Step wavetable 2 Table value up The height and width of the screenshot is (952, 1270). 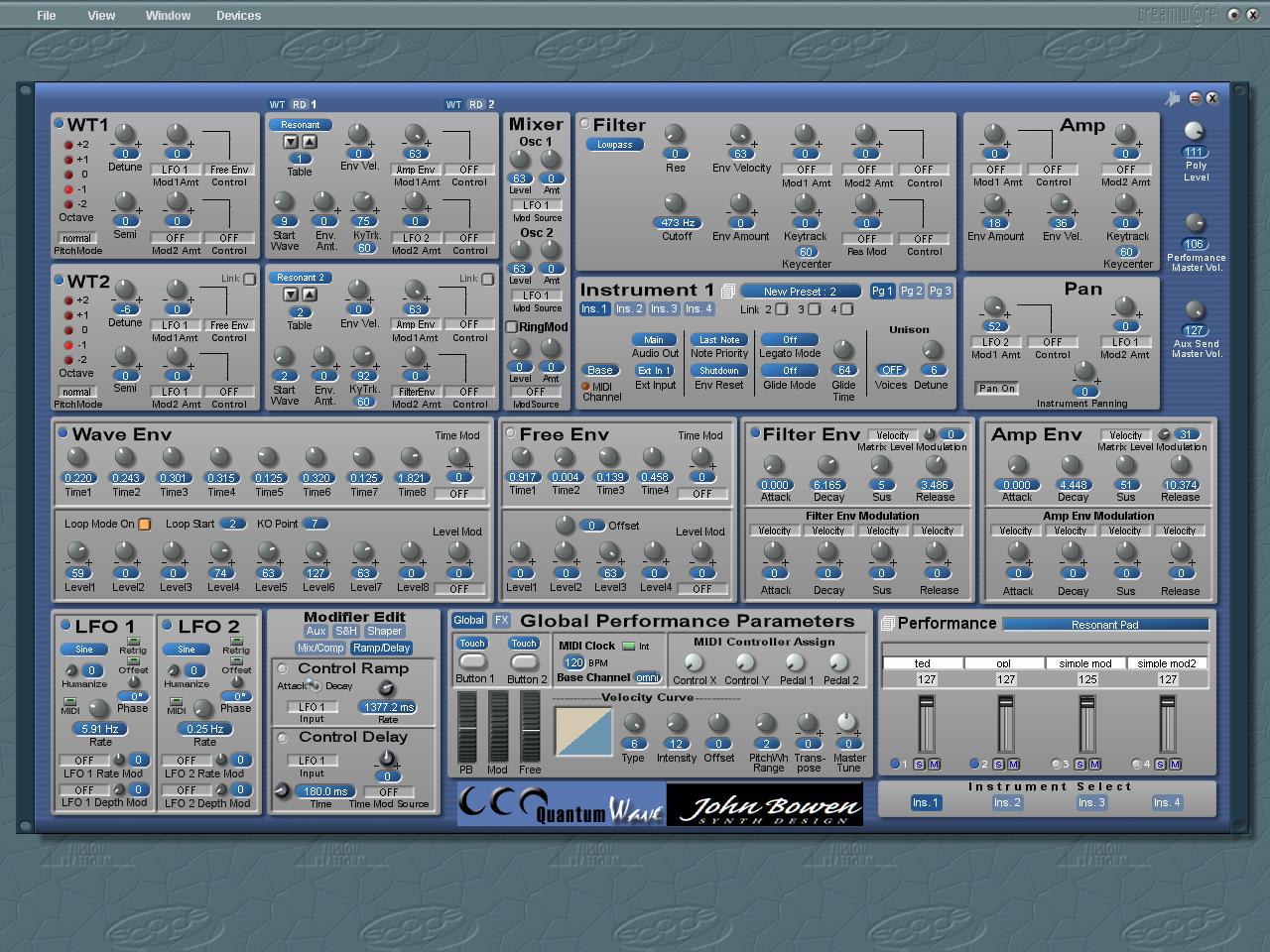(310, 295)
